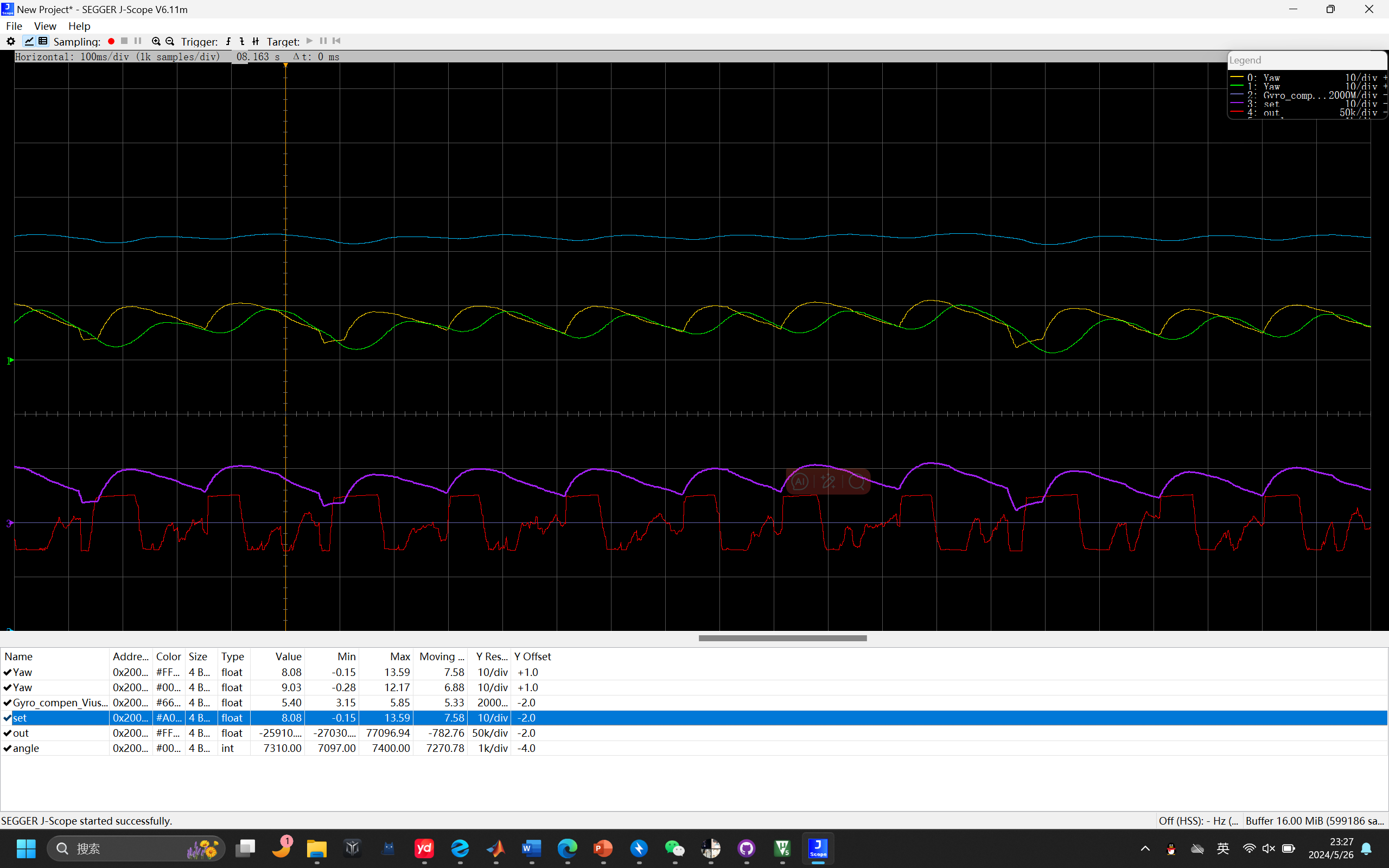Open the File menu
The height and width of the screenshot is (868, 1389).
(14, 26)
